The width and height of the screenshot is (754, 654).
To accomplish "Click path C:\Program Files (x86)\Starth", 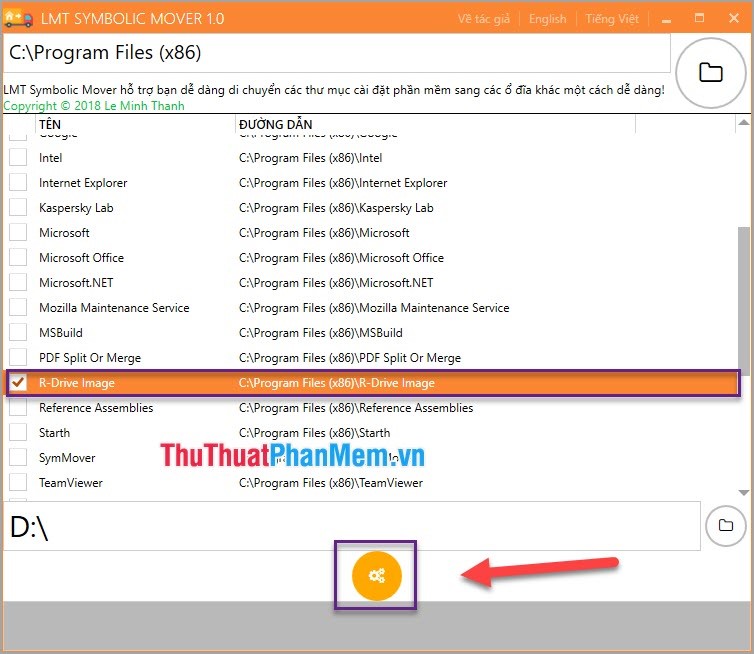I will coord(314,433).
